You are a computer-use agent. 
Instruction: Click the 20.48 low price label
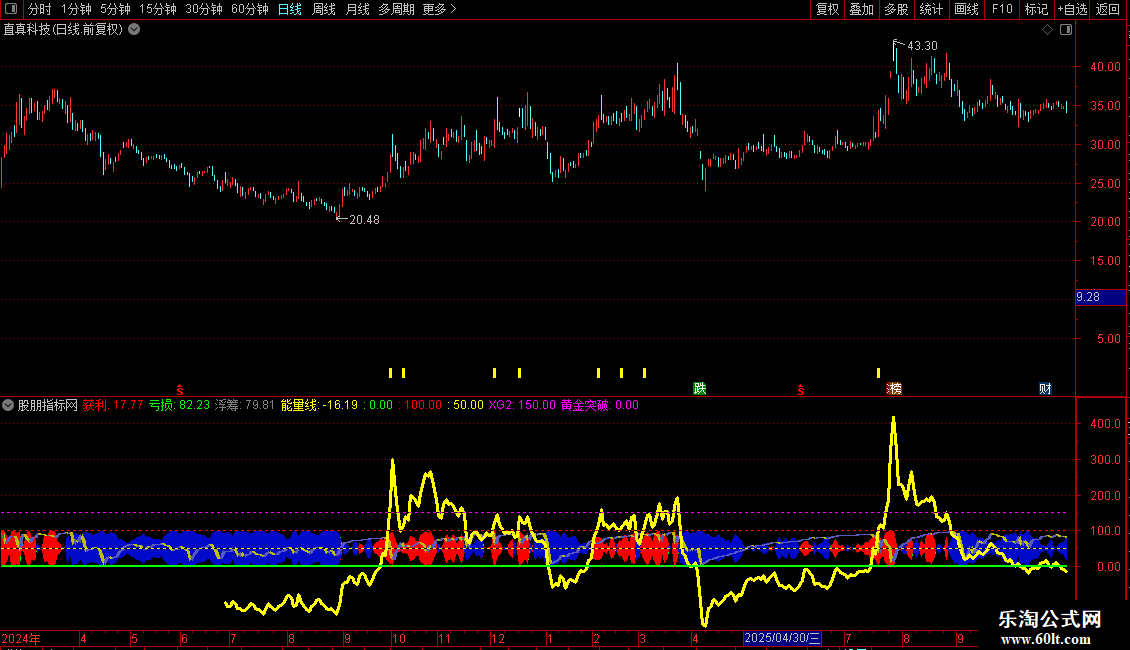coord(364,220)
